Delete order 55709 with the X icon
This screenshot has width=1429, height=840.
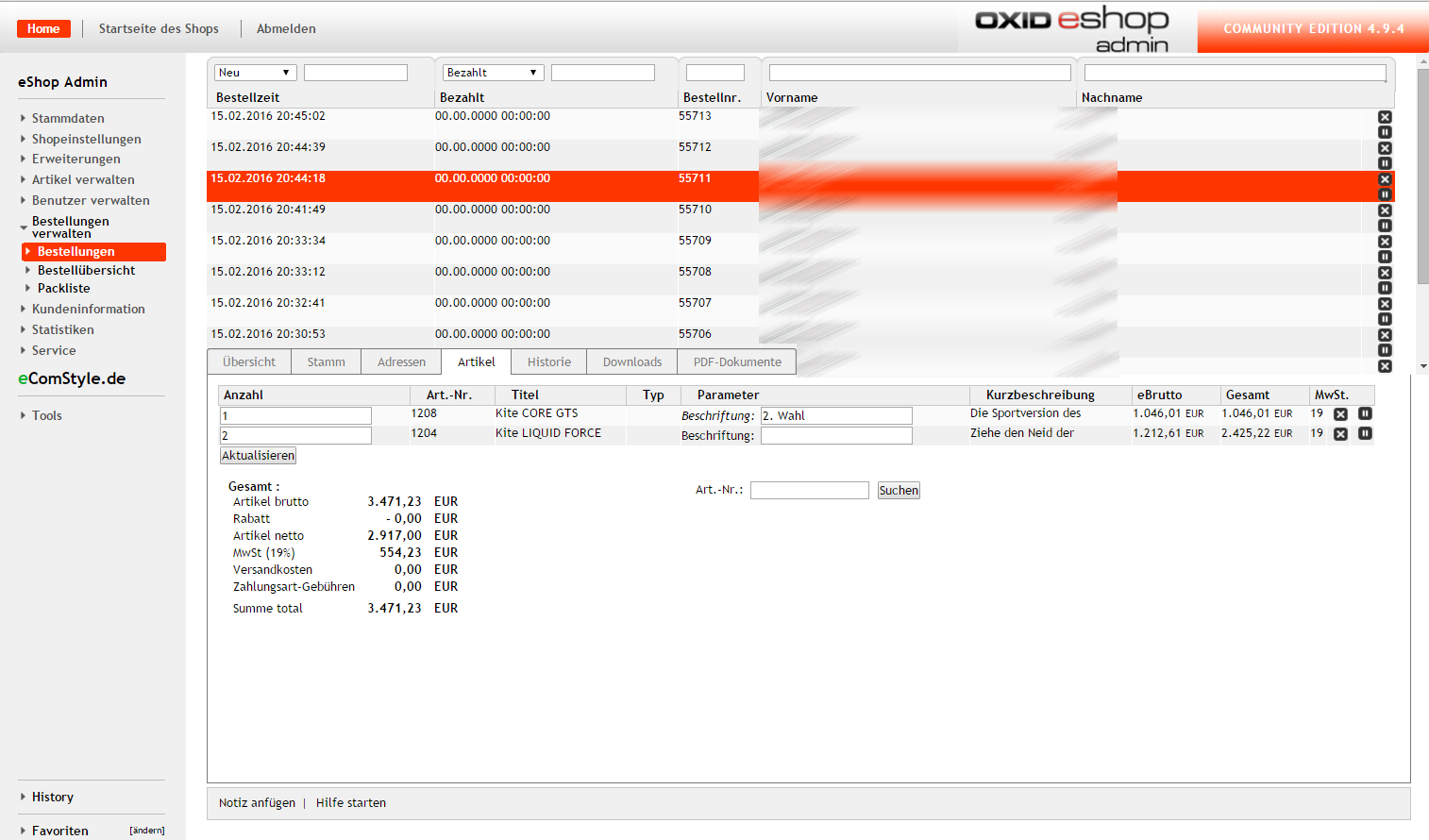point(1385,242)
